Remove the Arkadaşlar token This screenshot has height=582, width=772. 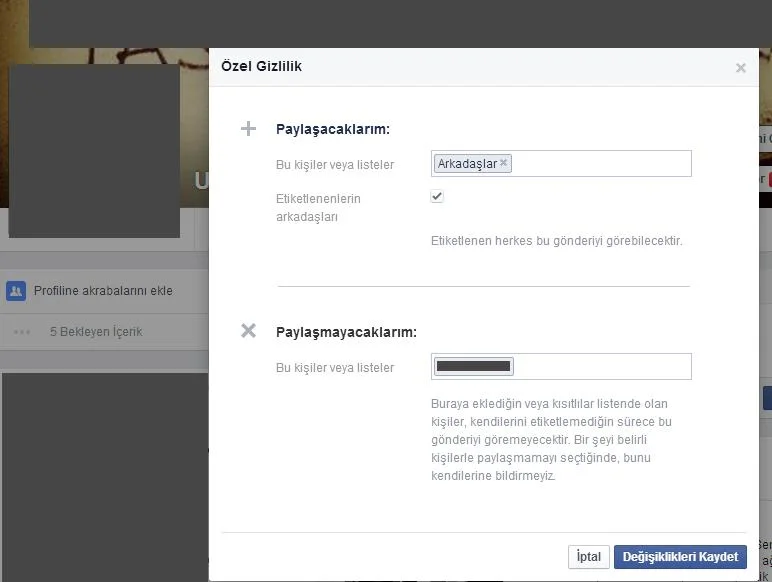504,163
